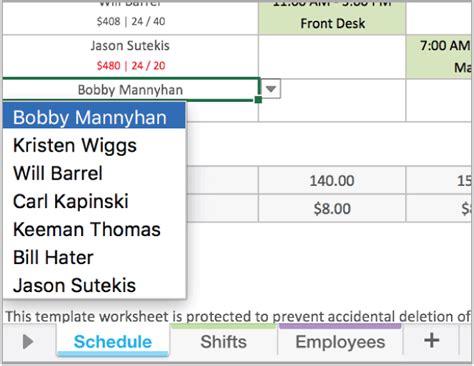Choose Keeman Thomas from the dropdown
This screenshot has width=474, height=366.
pyautogui.click(x=94, y=229)
